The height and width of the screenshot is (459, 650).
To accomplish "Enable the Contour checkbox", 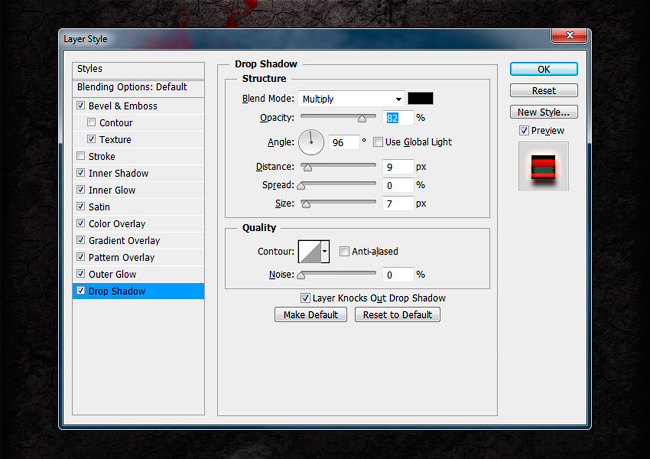I will (x=91, y=122).
